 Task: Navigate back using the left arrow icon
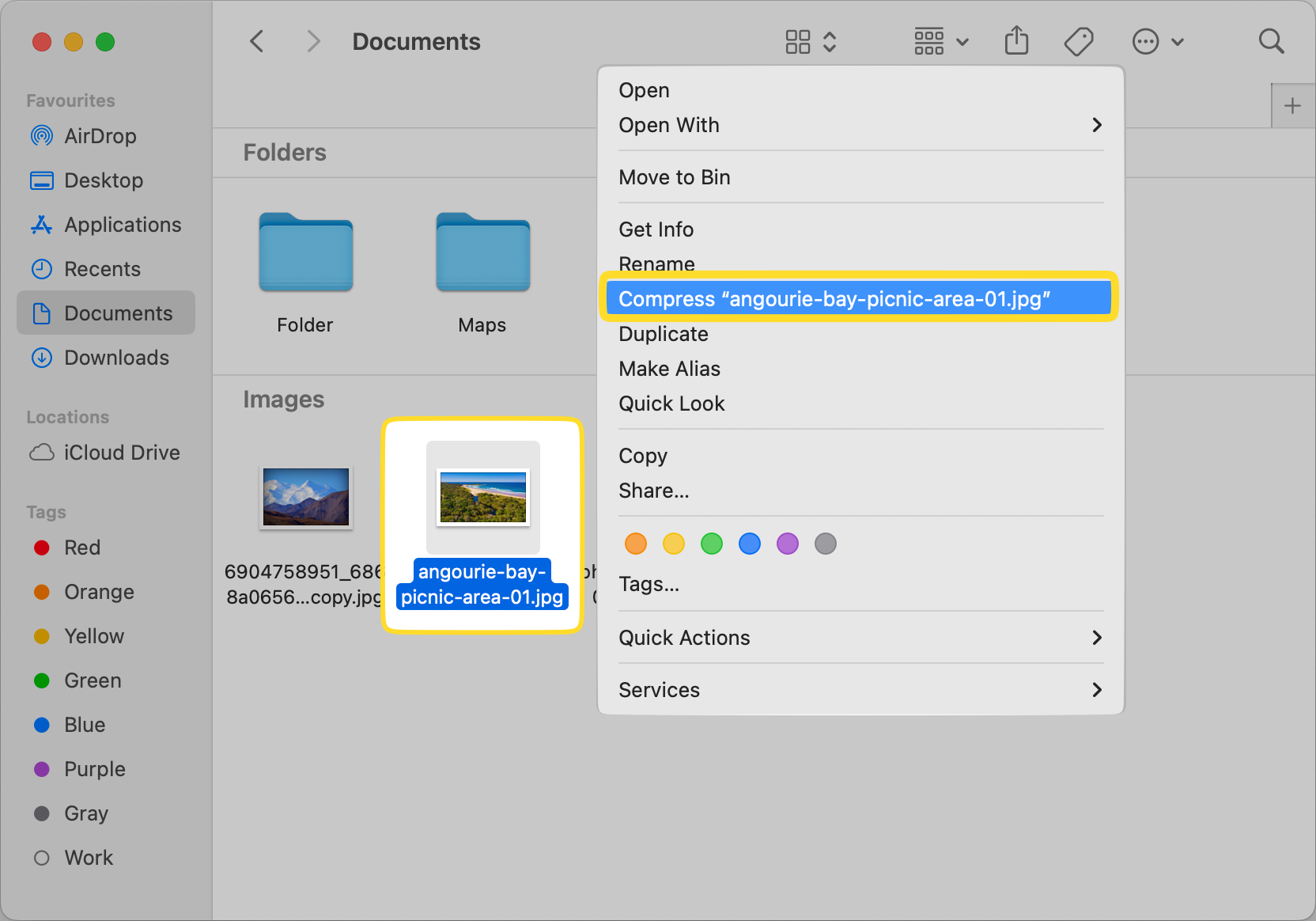[256, 41]
